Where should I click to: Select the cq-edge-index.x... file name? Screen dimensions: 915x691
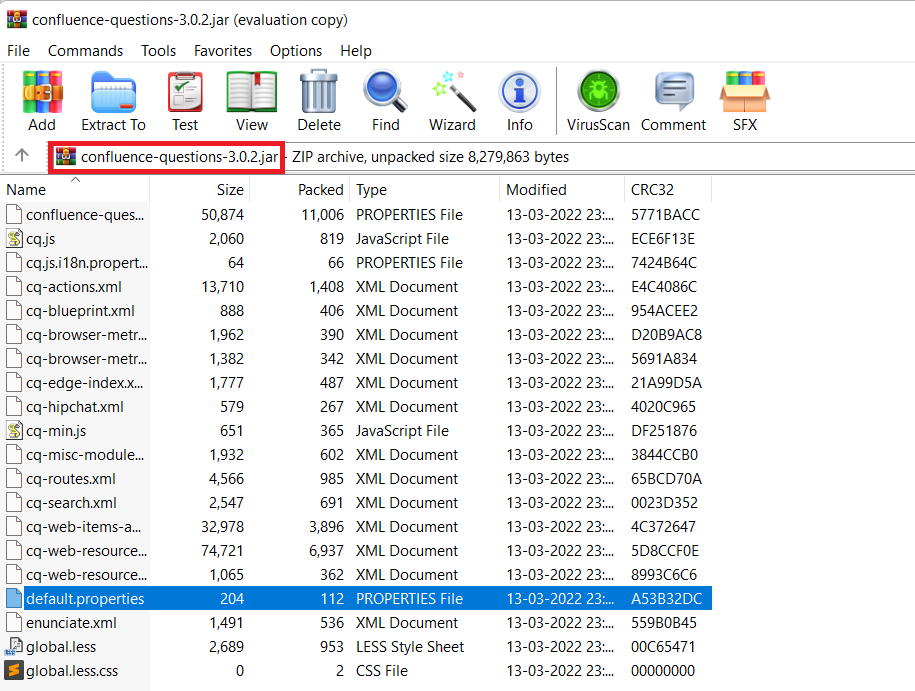(x=85, y=382)
